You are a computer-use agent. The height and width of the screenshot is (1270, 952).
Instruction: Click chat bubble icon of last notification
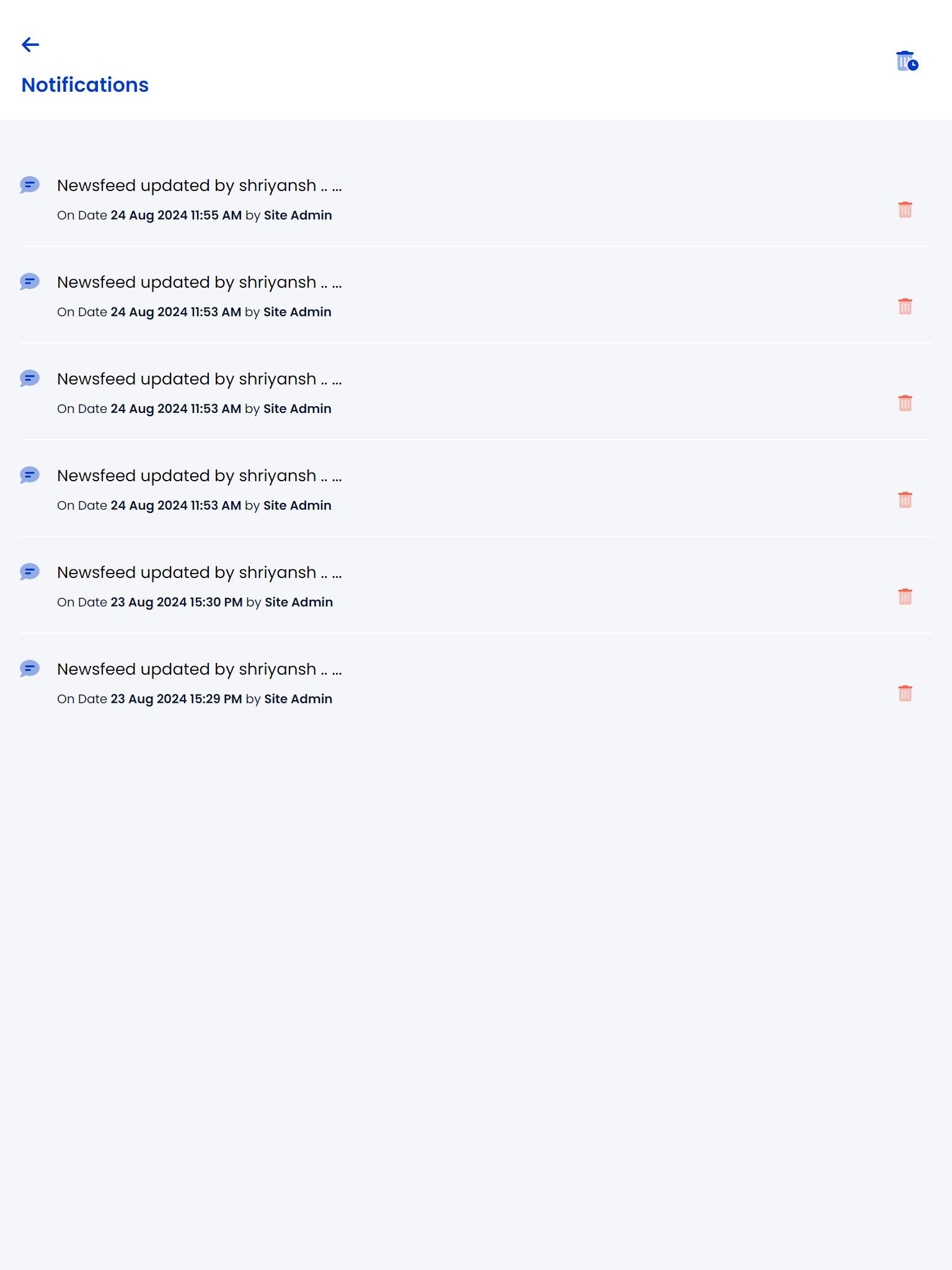pyautogui.click(x=30, y=668)
